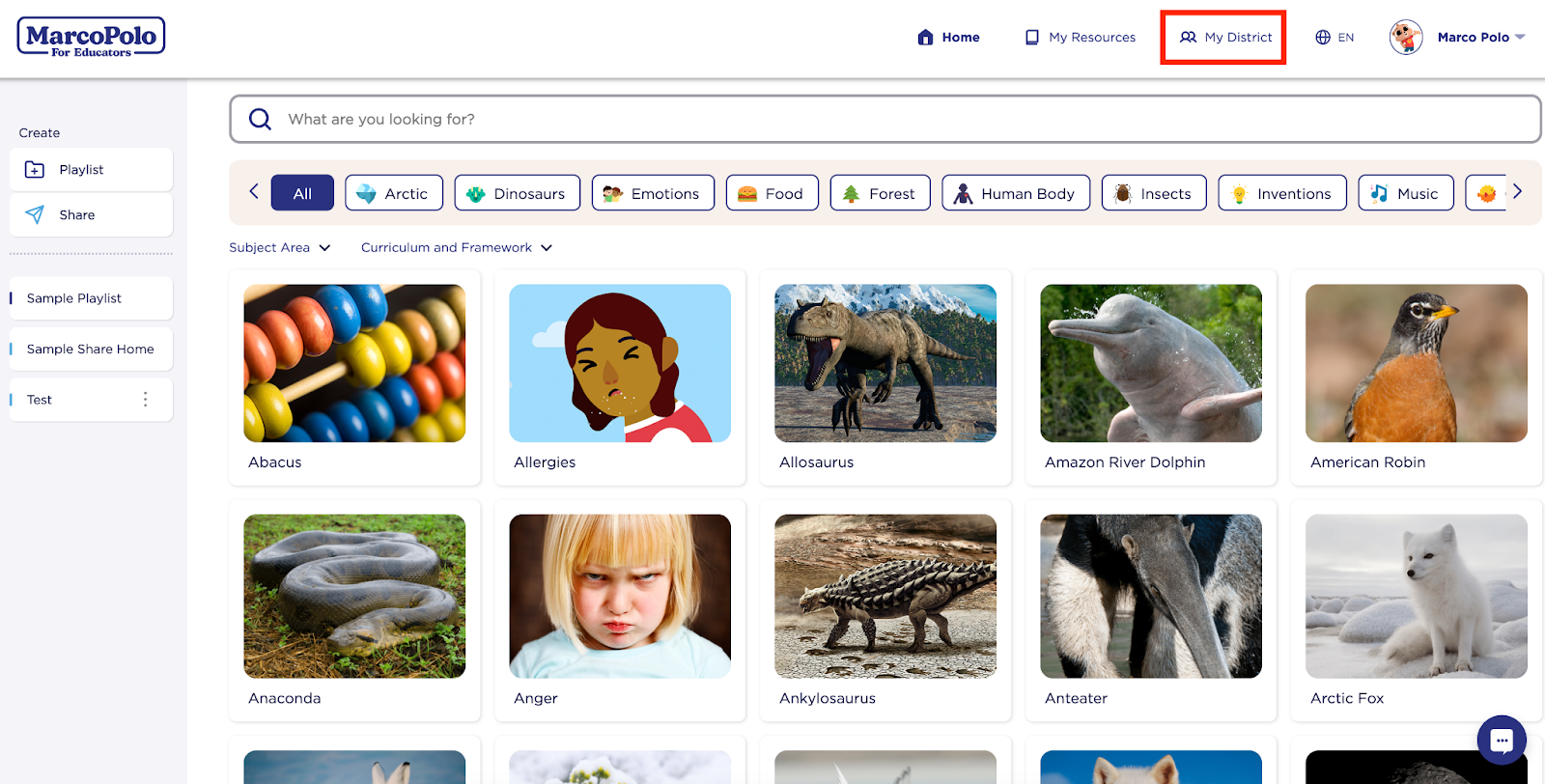Click the Marco Polo profile avatar
Screen dimensions: 1545x784
[1406, 37]
